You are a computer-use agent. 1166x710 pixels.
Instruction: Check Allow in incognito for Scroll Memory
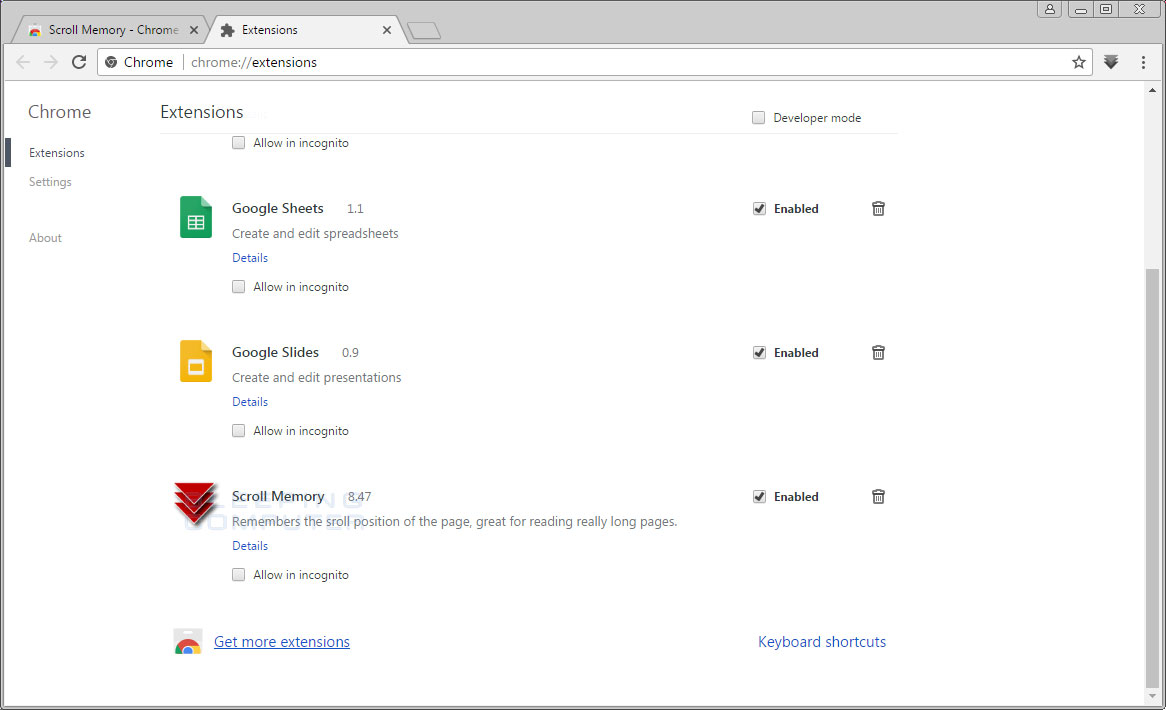coord(238,574)
